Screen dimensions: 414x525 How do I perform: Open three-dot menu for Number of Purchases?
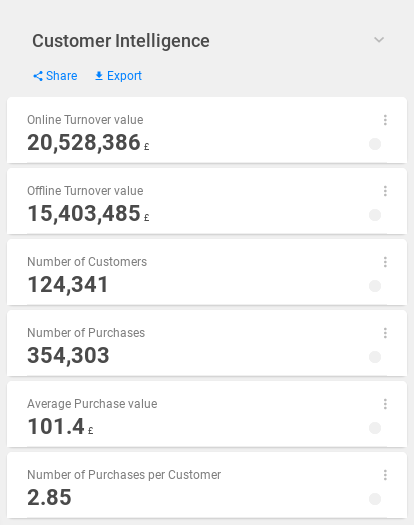tap(385, 333)
